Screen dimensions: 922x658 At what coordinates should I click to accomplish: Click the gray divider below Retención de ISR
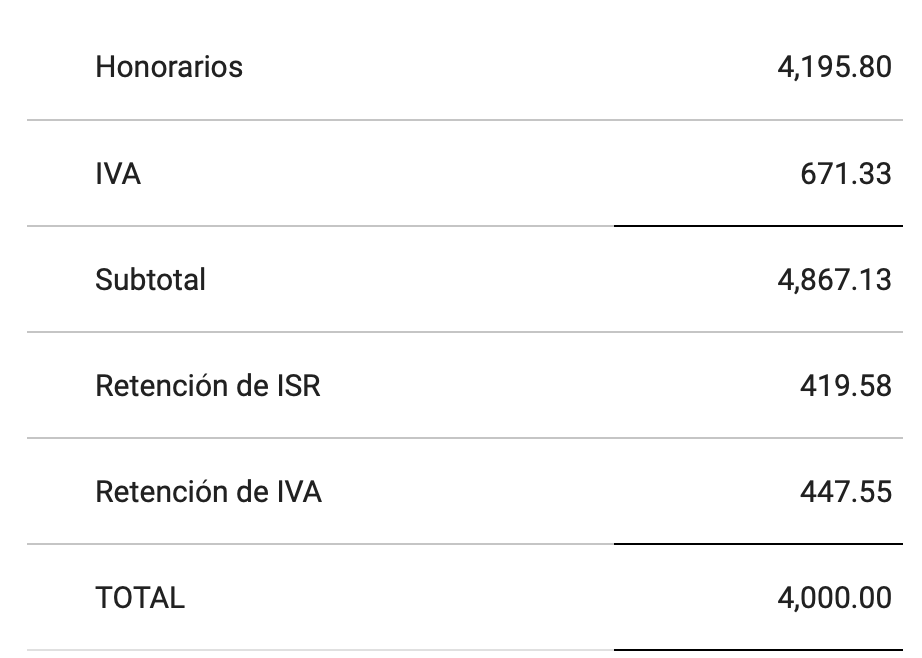(x=465, y=437)
